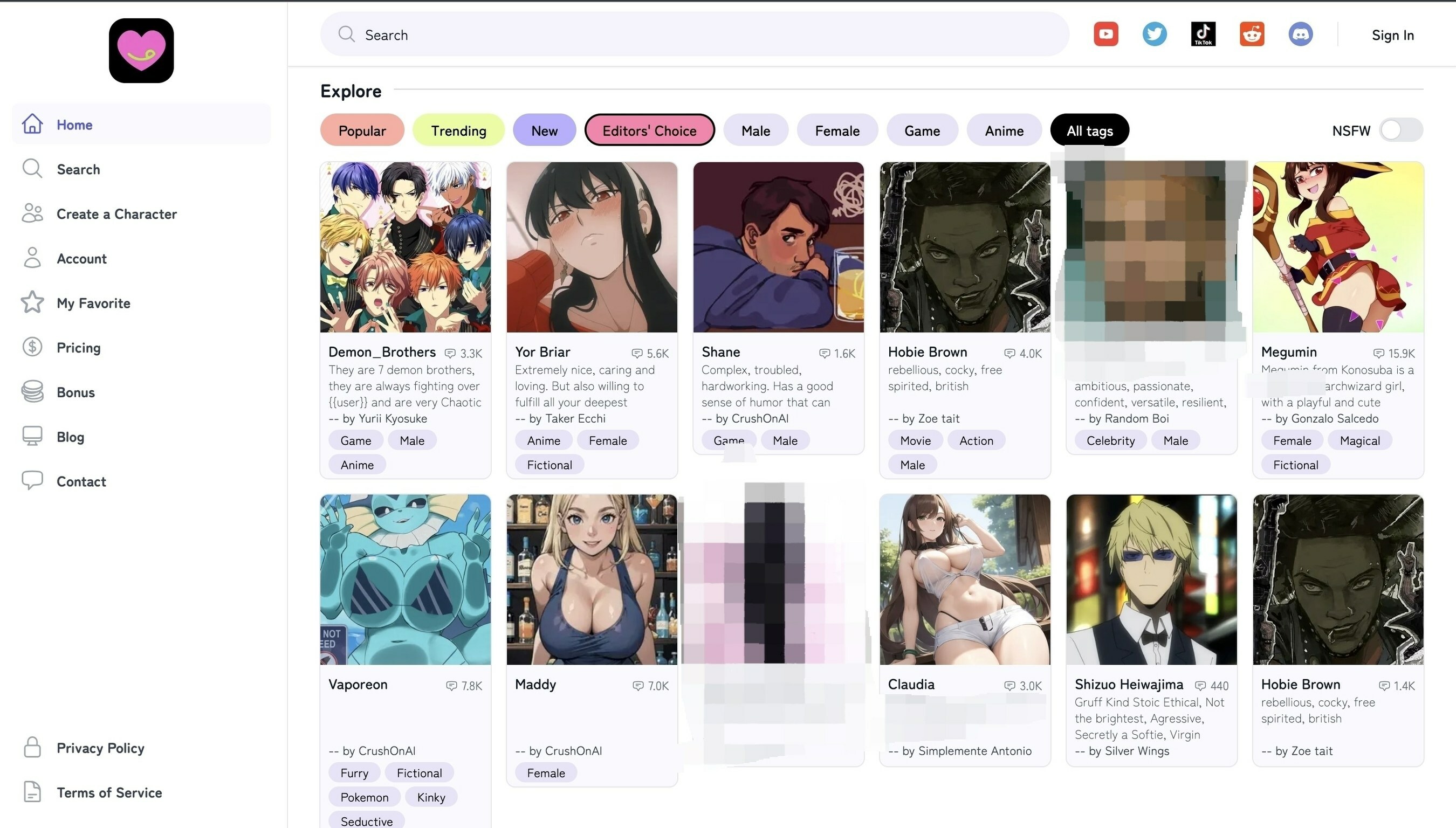Click the sidebar Search magnifier icon

[x=32, y=168]
